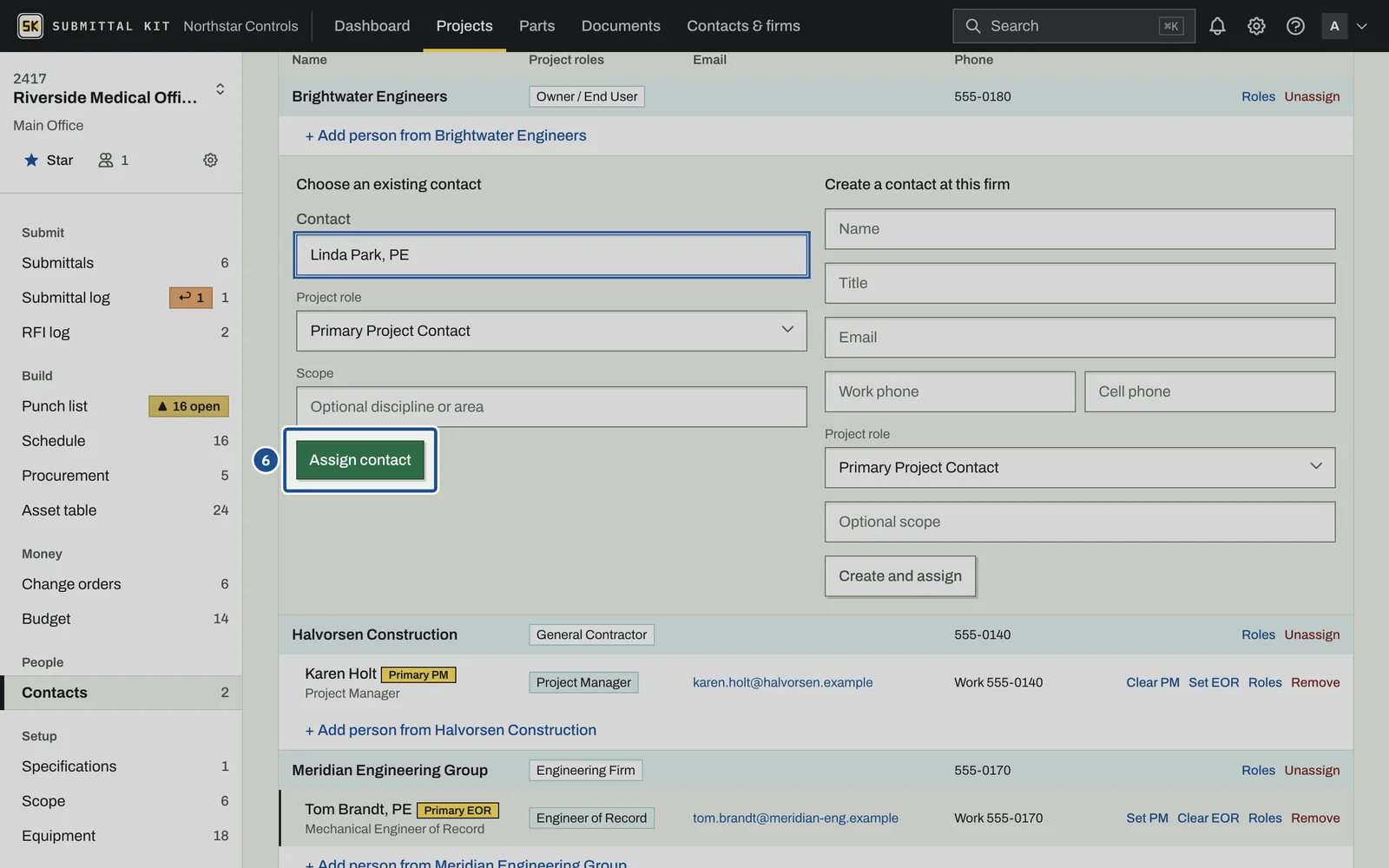The height and width of the screenshot is (868, 1389).
Task: Open the help question mark icon
Action: tap(1295, 26)
